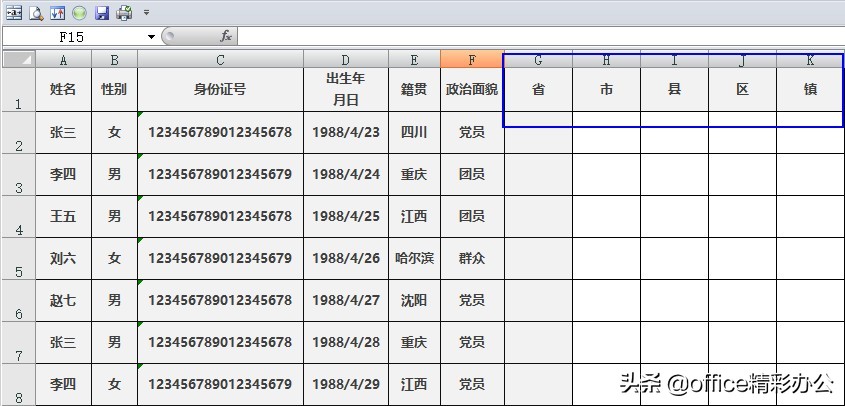This screenshot has height=406, width=845.
Task: Click the 县 header cell
Action: [674, 90]
